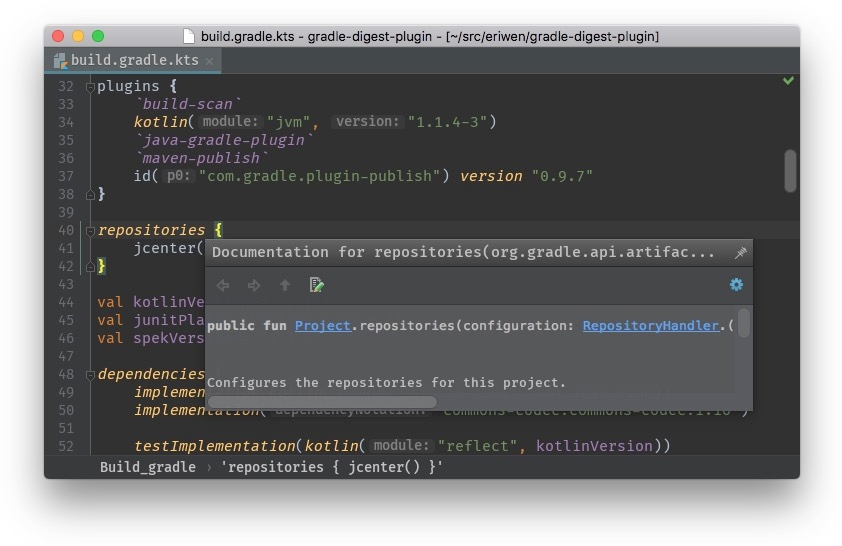Collapse the repositories block fold marker
The image size is (842, 546).
point(90,231)
